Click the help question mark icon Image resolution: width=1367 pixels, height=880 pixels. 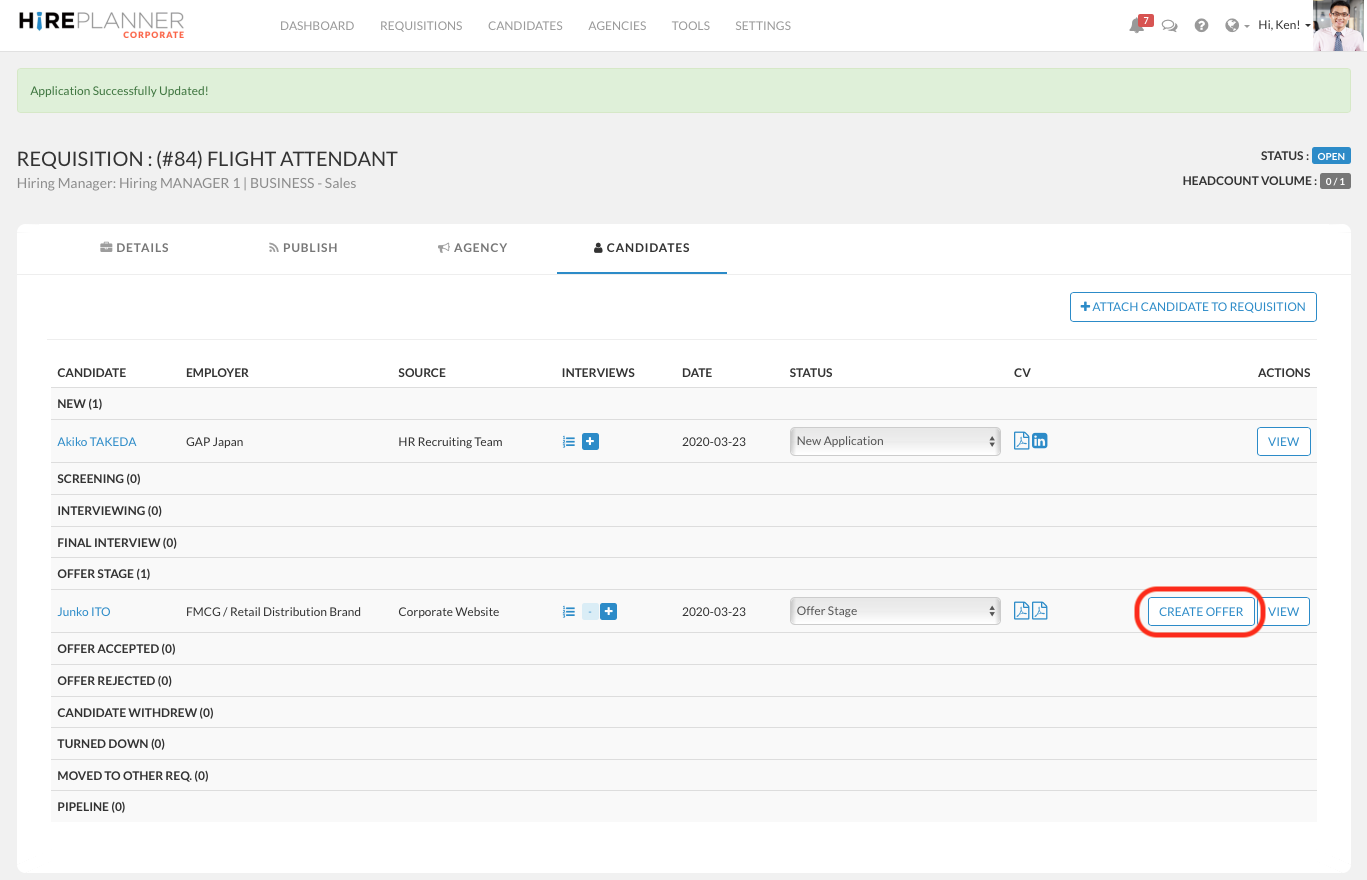click(1201, 26)
